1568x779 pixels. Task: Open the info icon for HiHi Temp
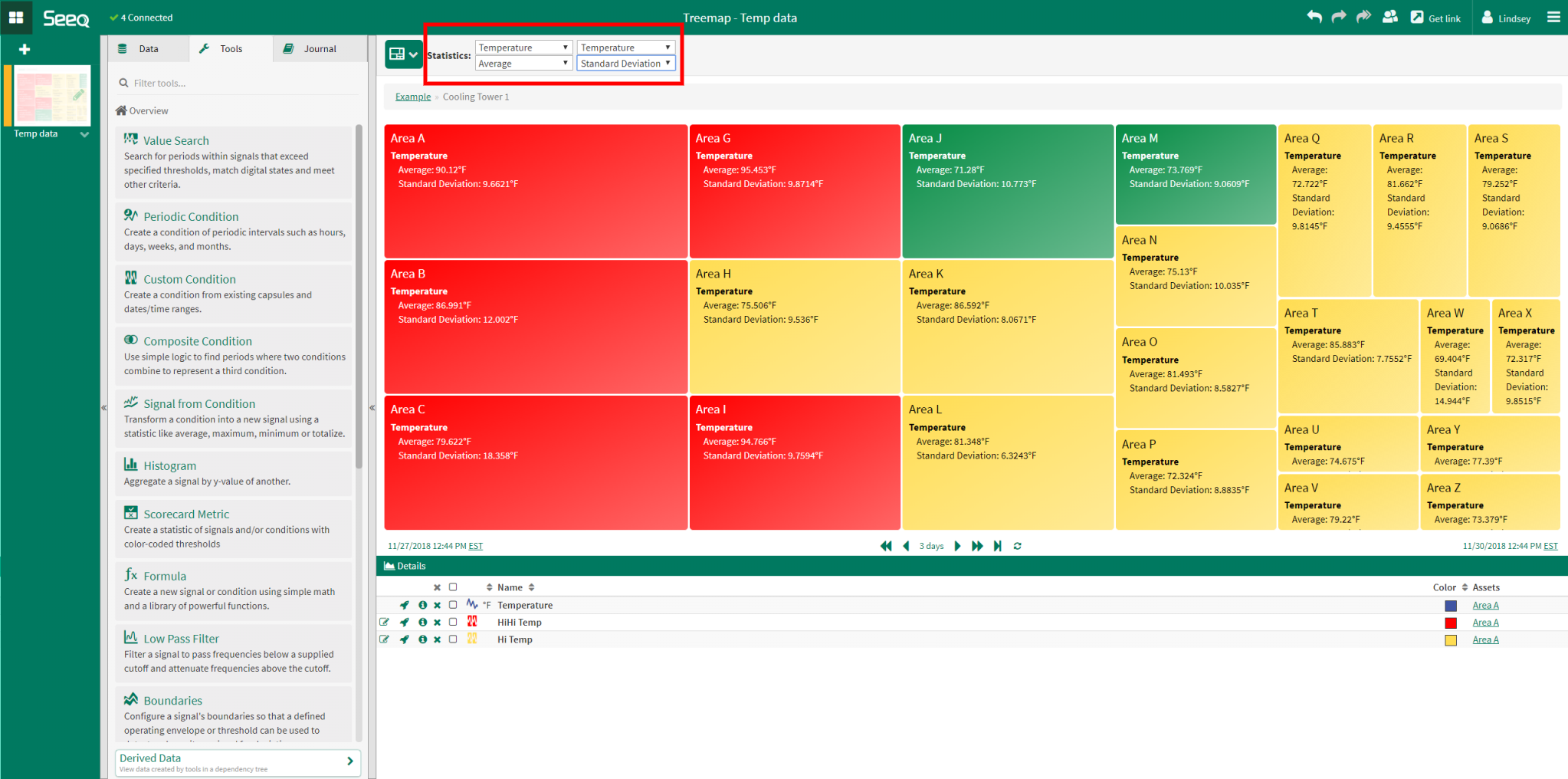(x=422, y=622)
